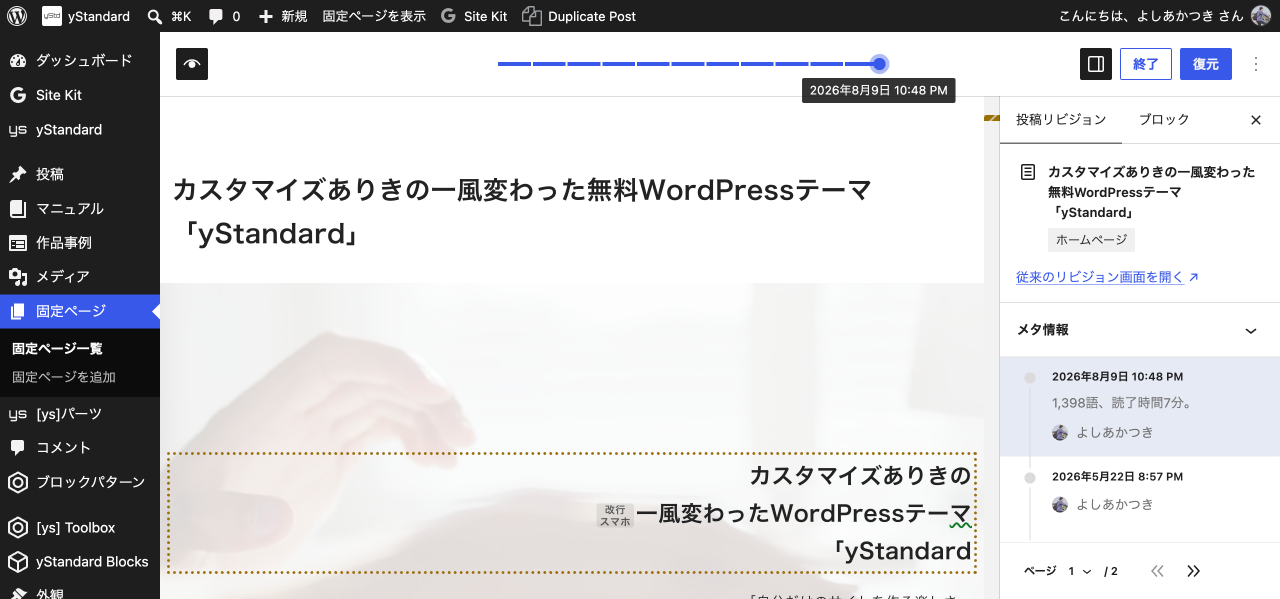
Task: Open ブロックパターン in the sidebar
Action: [x=80, y=482]
